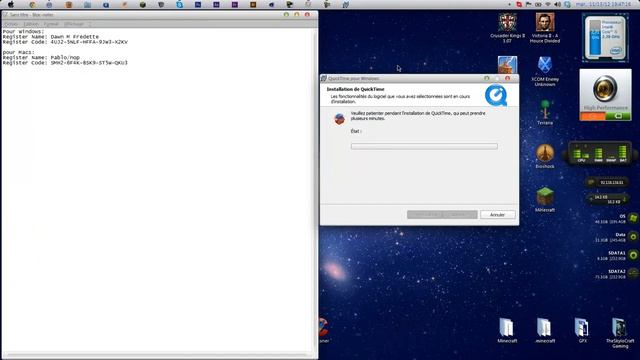Click the SDATA1 drive gadget icon
This screenshot has width=640, height=360.
[x=633, y=255]
